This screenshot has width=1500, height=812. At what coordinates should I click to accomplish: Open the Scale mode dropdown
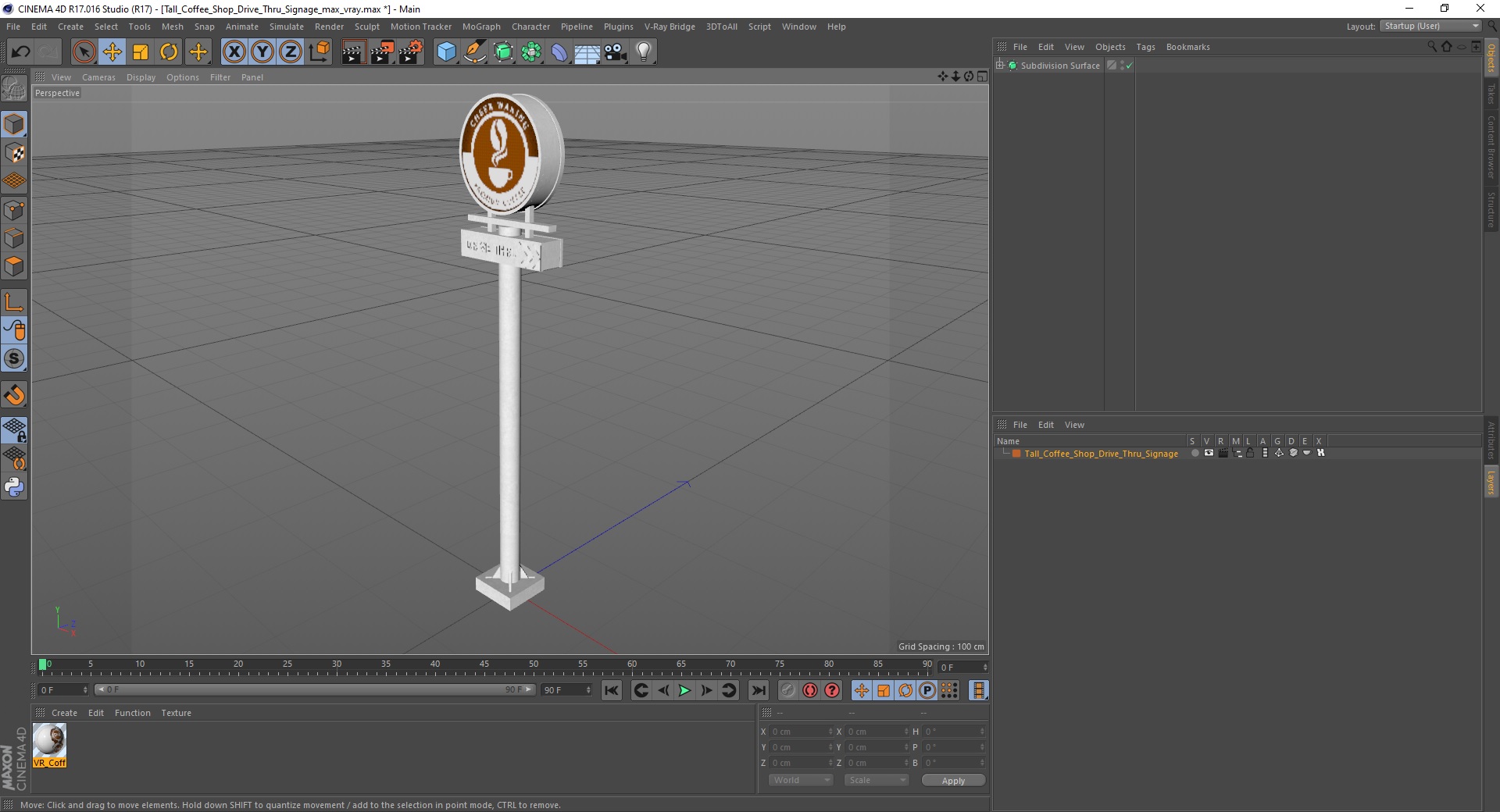(877, 780)
